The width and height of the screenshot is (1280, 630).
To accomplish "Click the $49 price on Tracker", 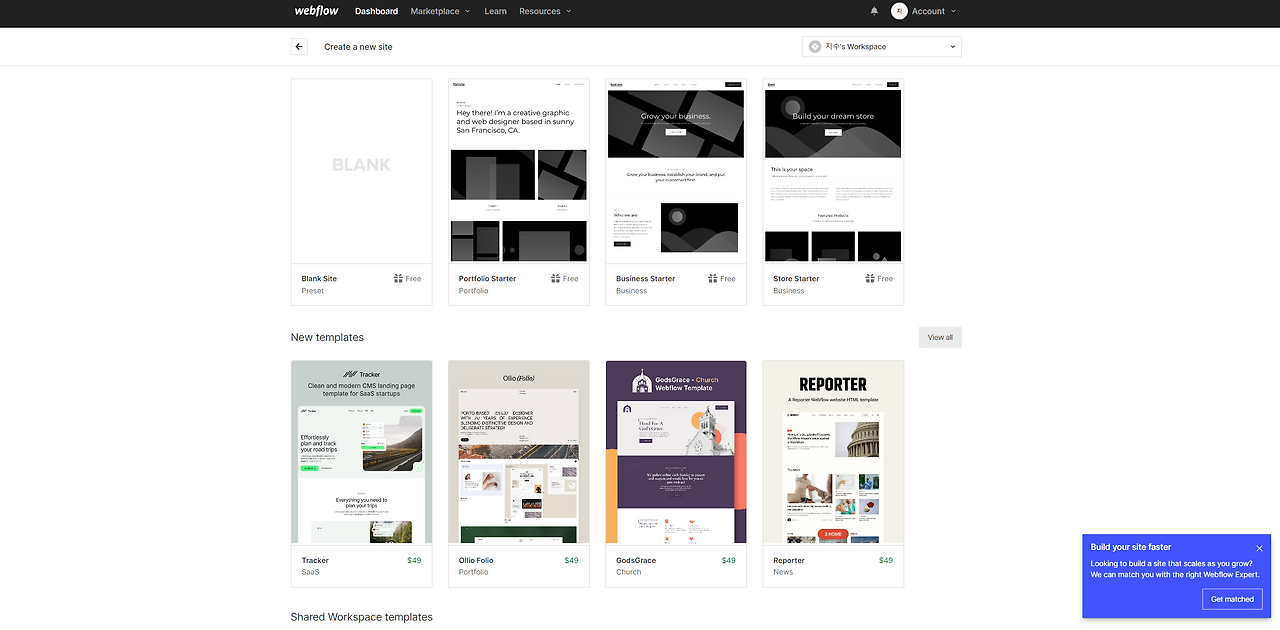I will click(x=414, y=561).
